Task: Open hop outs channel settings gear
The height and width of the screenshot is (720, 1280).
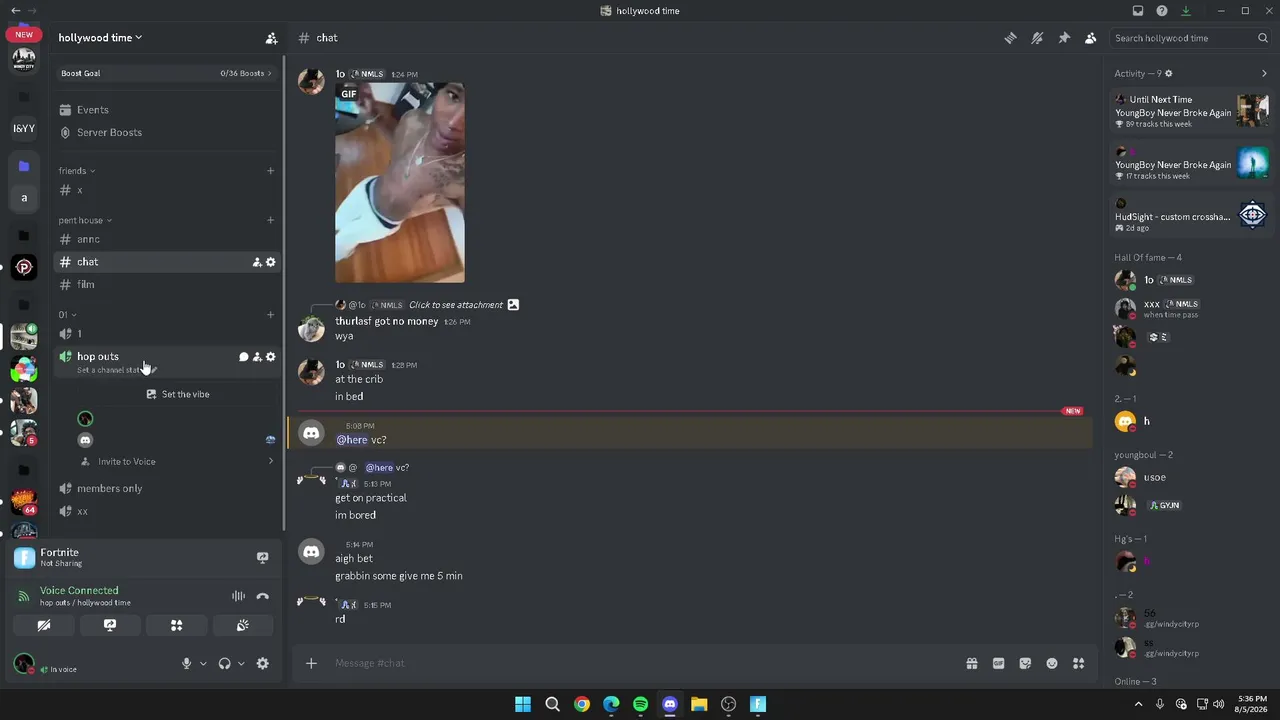Action: pos(270,357)
